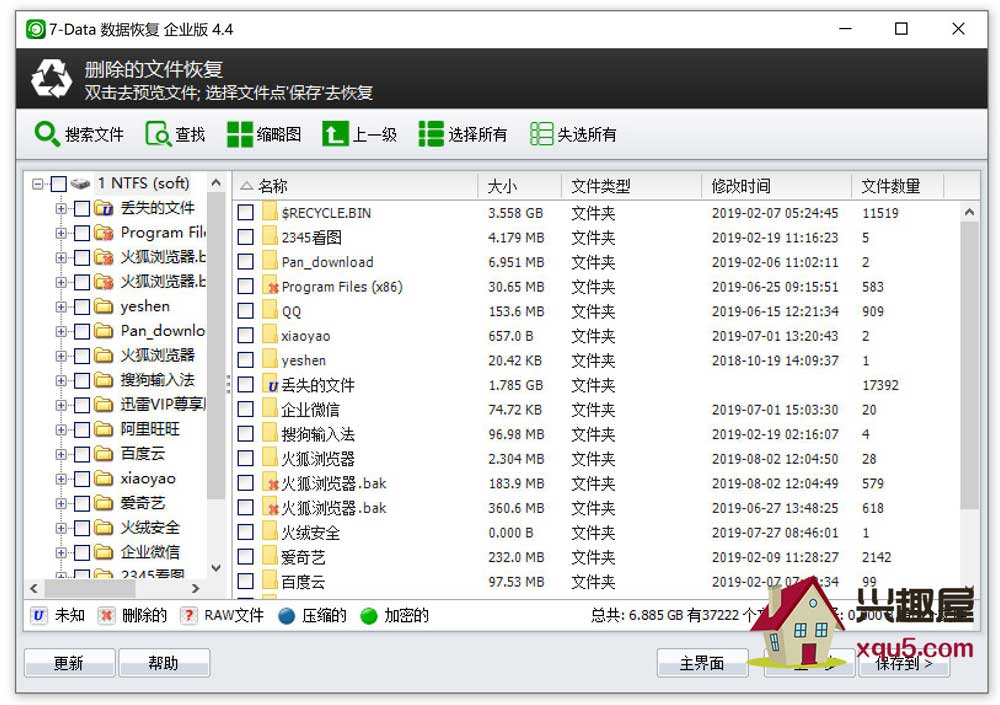Click the 2345看图 folder icon
1000x705 pixels.
(270, 237)
